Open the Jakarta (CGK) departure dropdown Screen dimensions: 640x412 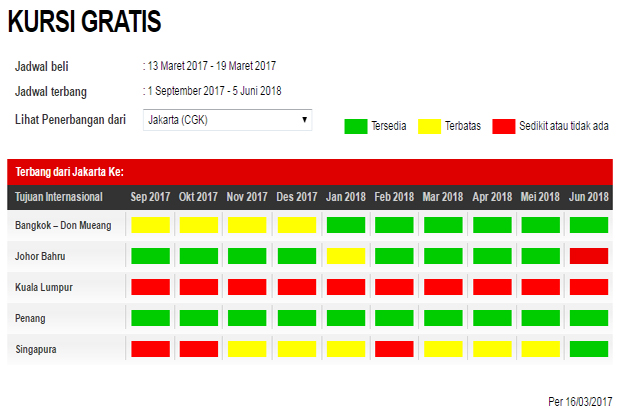227,120
